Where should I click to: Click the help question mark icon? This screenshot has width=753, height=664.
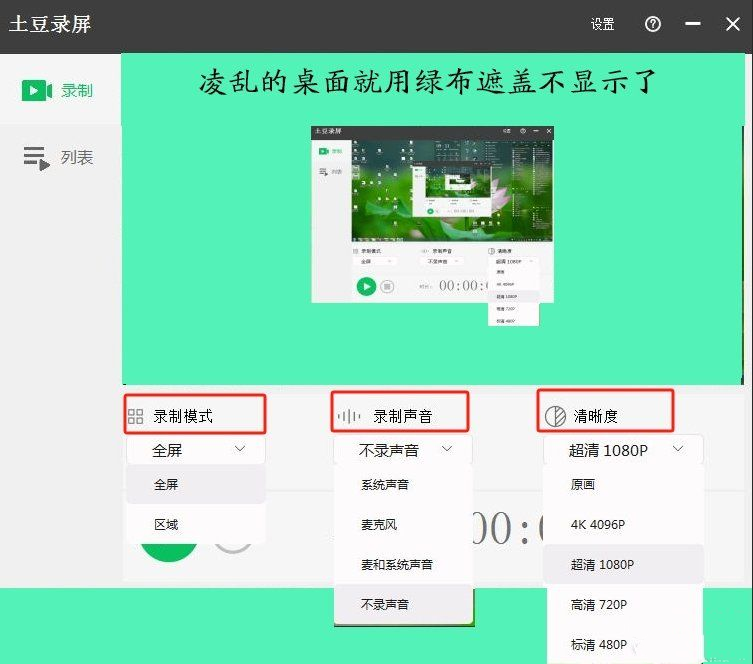pos(653,24)
